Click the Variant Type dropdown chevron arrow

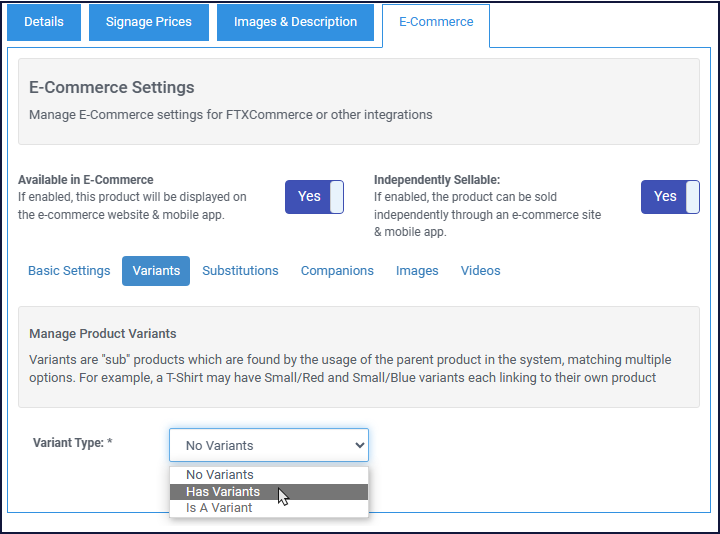pyautogui.click(x=360, y=445)
